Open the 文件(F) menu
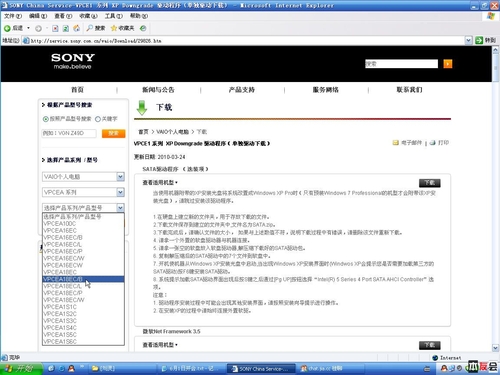This screenshot has width=500, height=375. point(13,16)
